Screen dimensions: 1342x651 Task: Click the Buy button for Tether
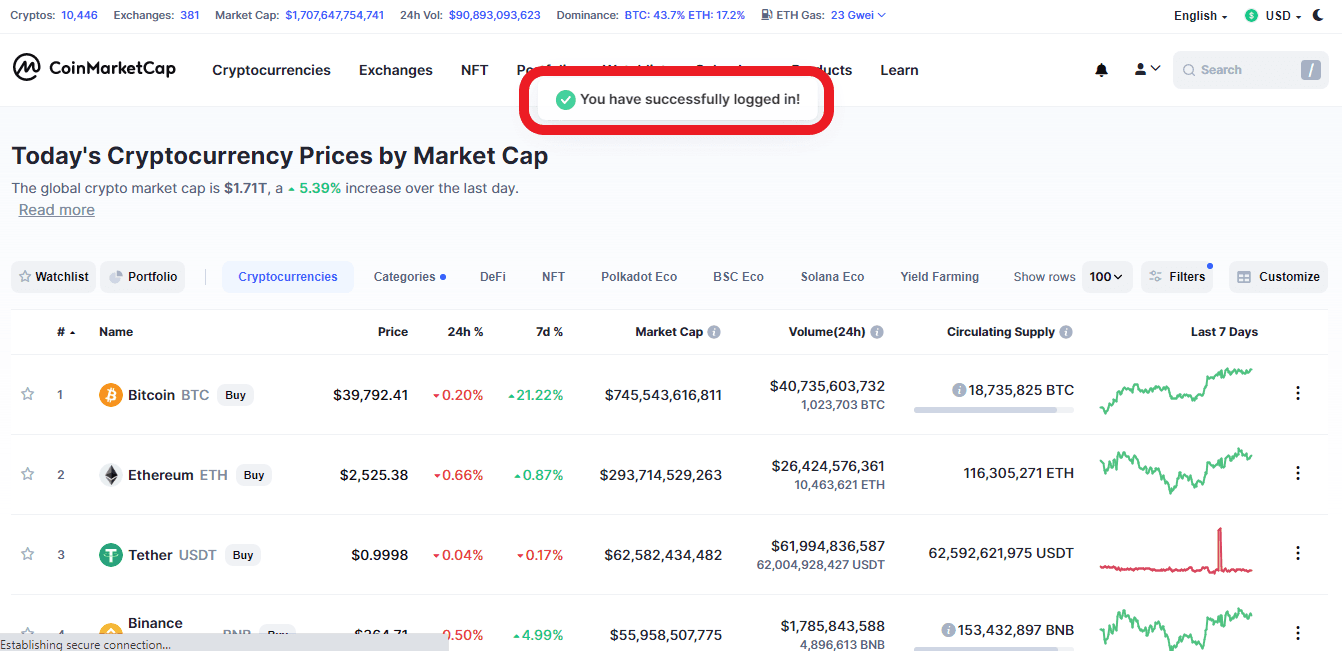click(242, 555)
